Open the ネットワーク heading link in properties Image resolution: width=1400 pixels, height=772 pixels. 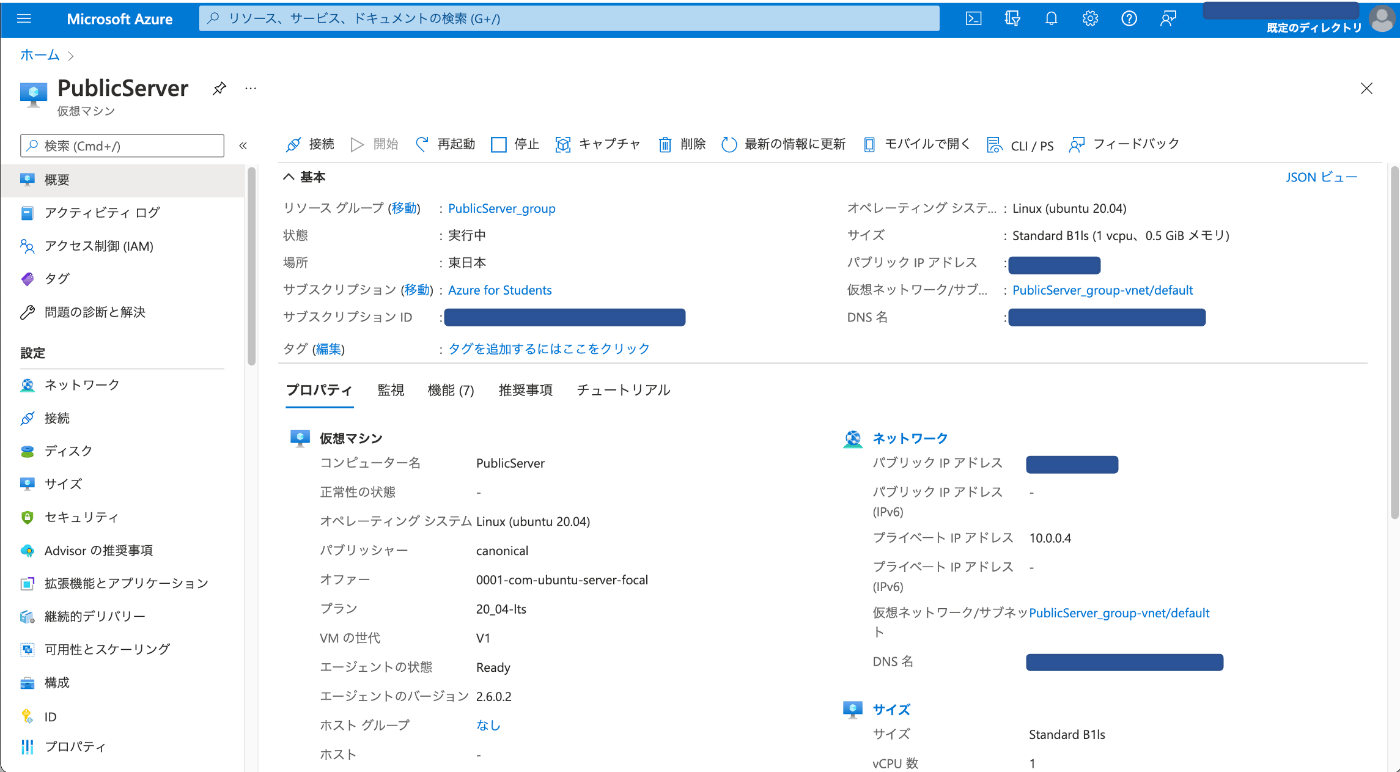[910, 438]
